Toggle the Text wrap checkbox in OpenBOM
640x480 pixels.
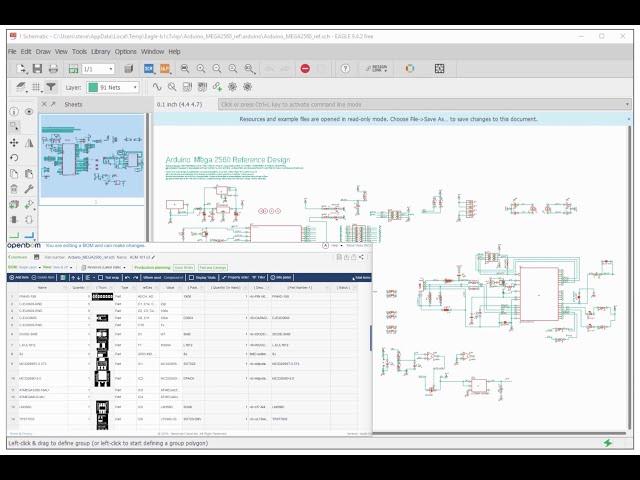(x=100, y=278)
